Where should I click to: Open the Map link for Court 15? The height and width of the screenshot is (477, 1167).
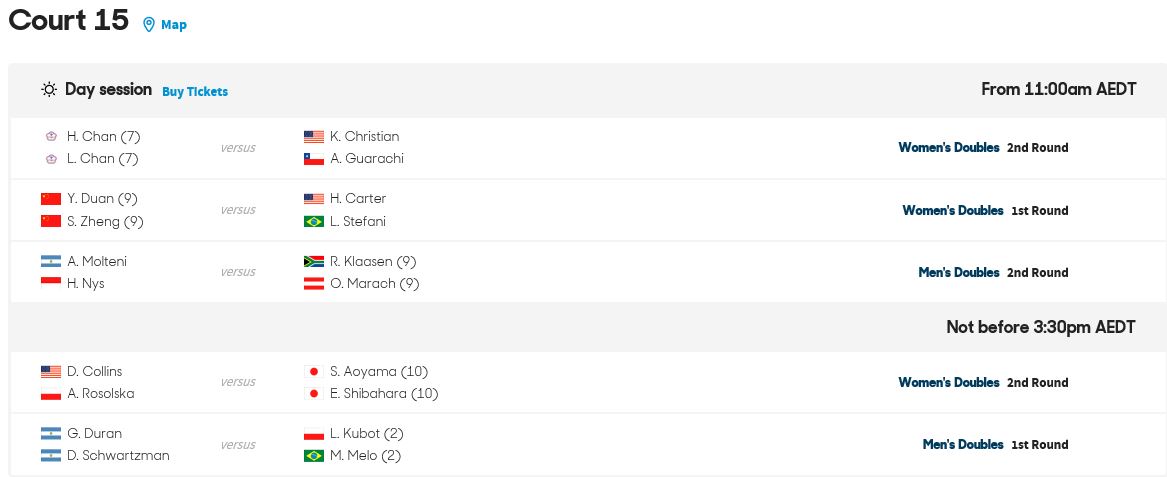[x=173, y=25]
